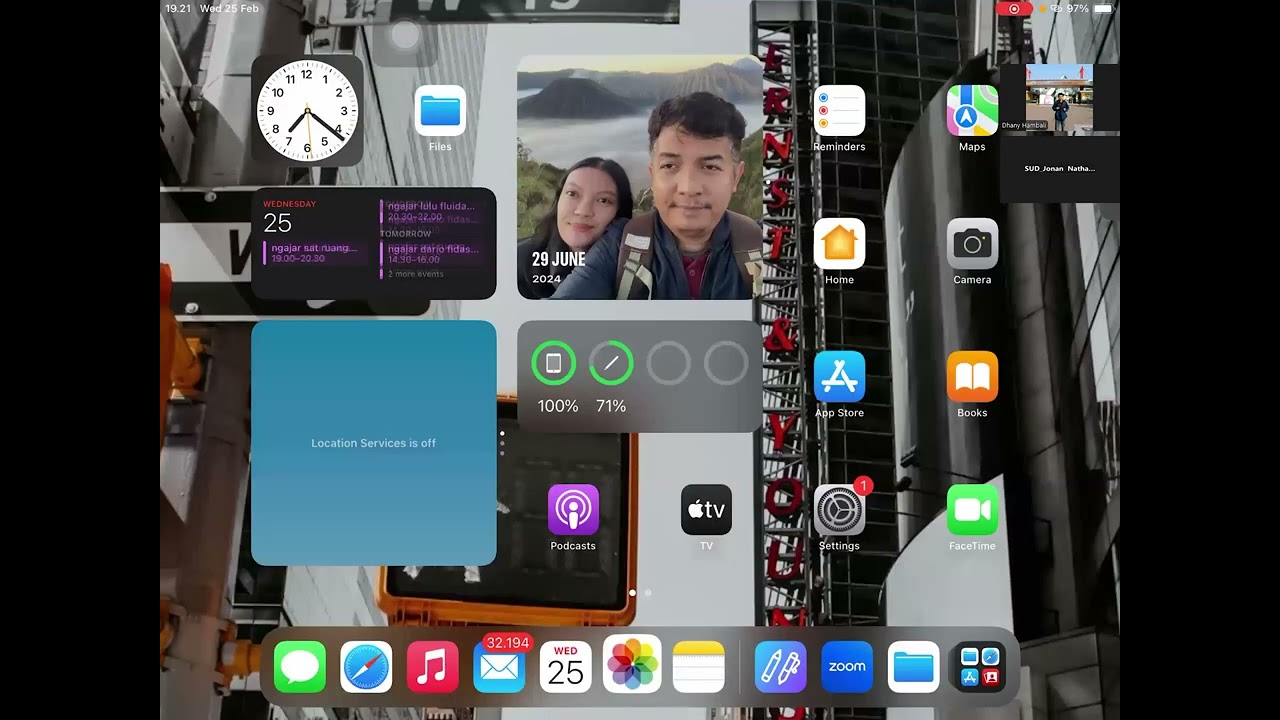
Task: Open the Calendar app in the dock
Action: [566, 667]
